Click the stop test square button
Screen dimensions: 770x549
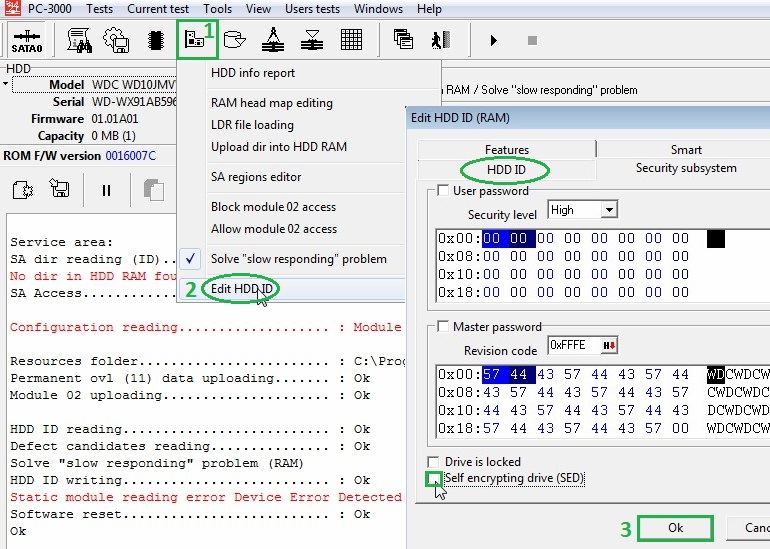pyautogui.click(x=532, y=40)
